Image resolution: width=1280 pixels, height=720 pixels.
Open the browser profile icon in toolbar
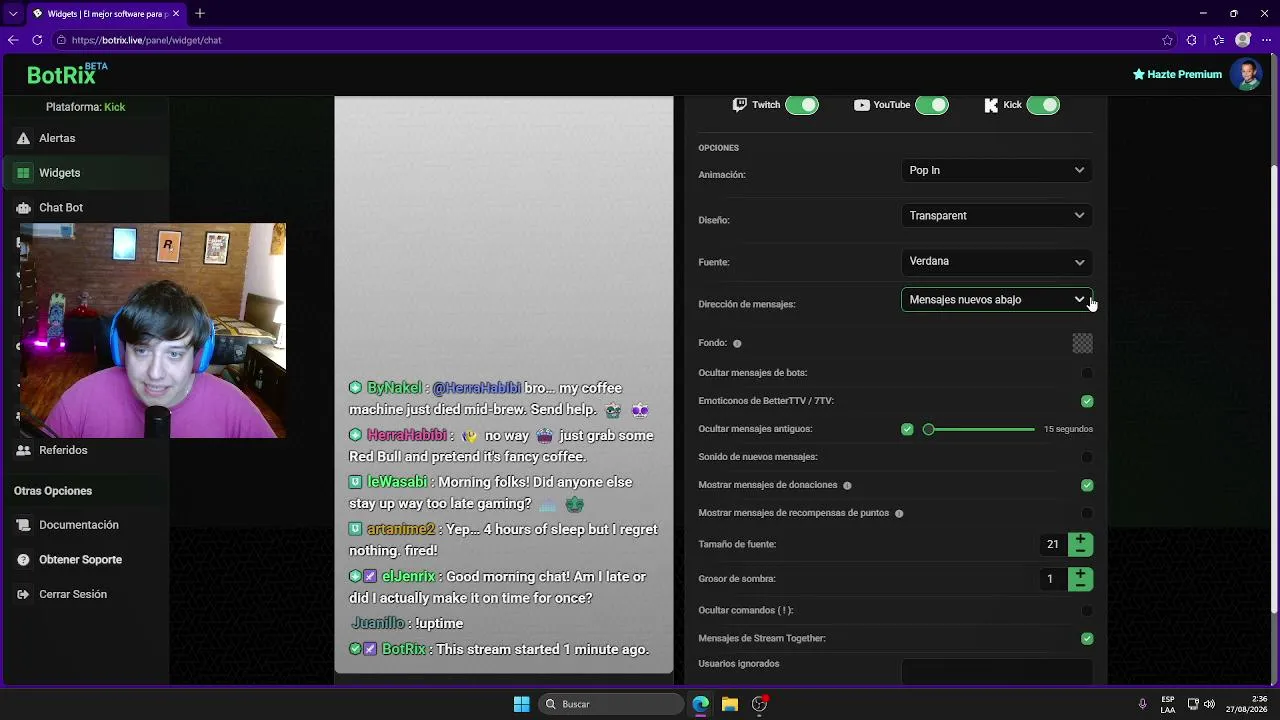coord(1243,40)
